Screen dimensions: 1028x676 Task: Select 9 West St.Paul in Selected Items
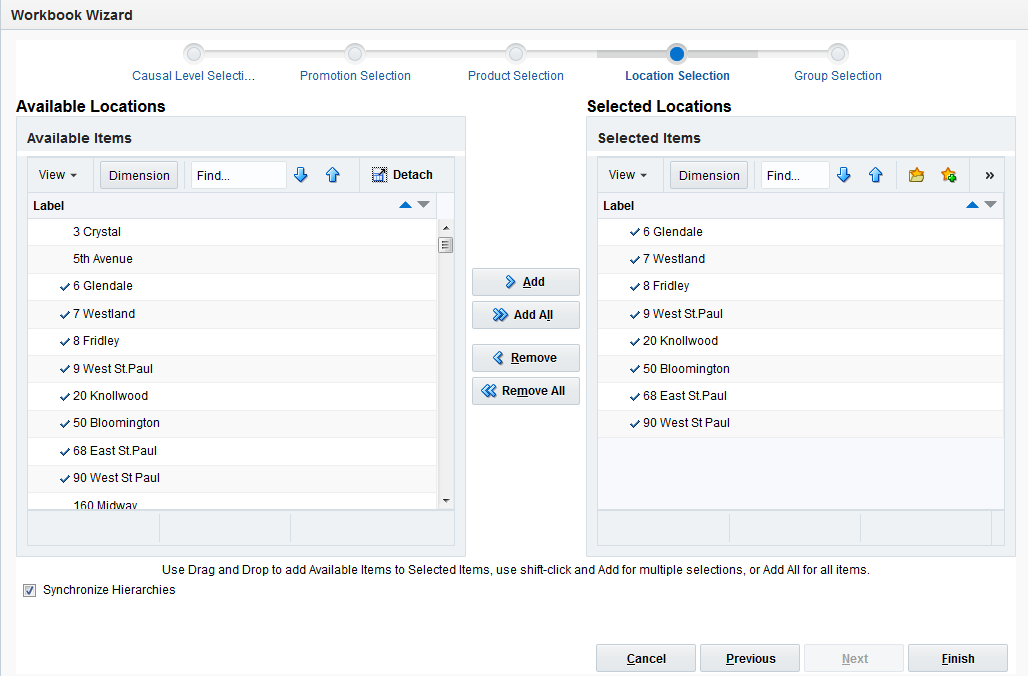[801, 314]
